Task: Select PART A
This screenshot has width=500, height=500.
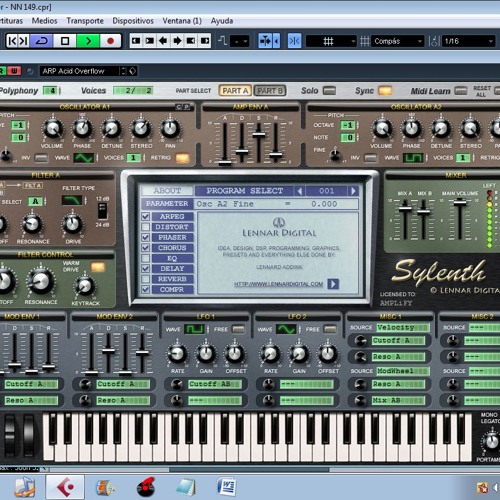Action: click(x=235, y=91)
